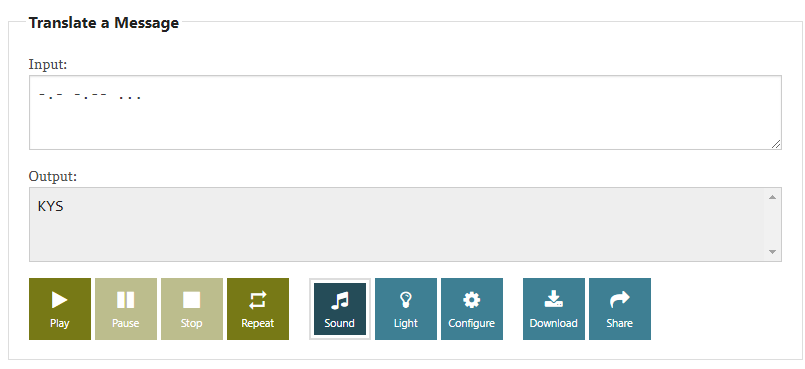Toggle the Repeat loop button
805x369 pixels.
258,309
